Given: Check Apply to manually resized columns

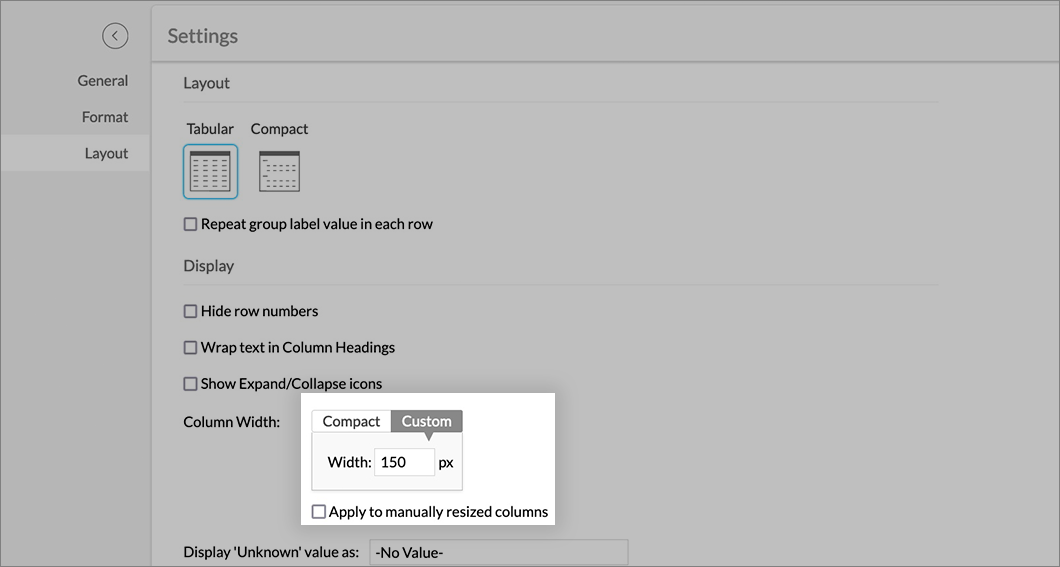Looking at the screenshot, I should click(x=318, y=512).
